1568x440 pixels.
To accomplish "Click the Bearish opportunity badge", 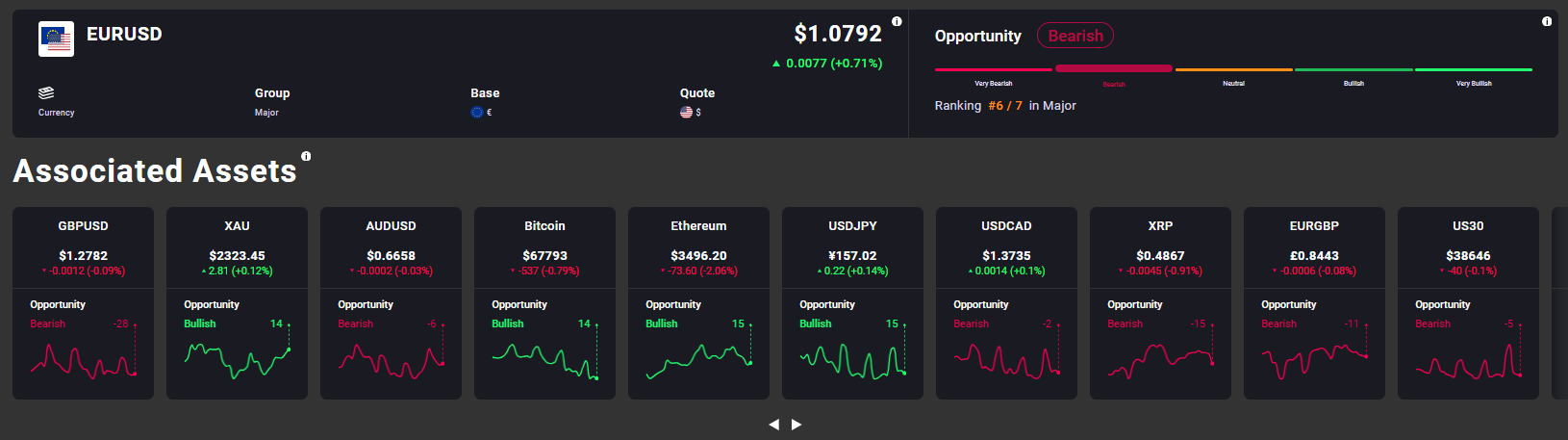I will 1075,36.
